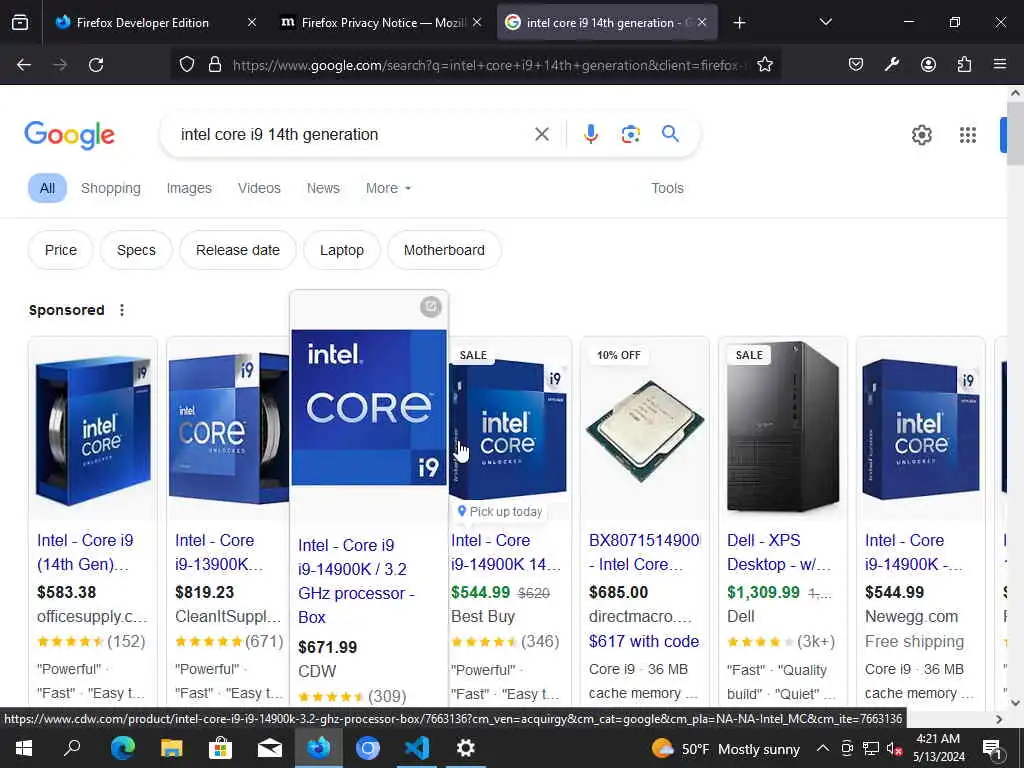Open Firefox View icon in tab bar
The image size is (1024, 768).
click(x=20, y=22)
